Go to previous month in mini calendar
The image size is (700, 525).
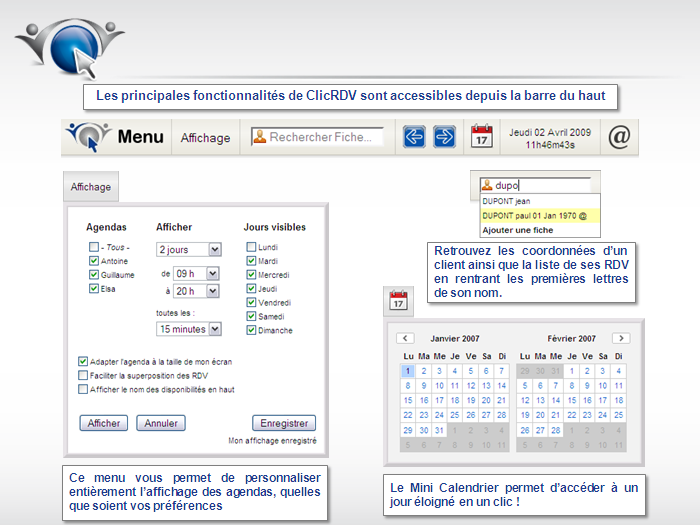(x=405, y=338)
